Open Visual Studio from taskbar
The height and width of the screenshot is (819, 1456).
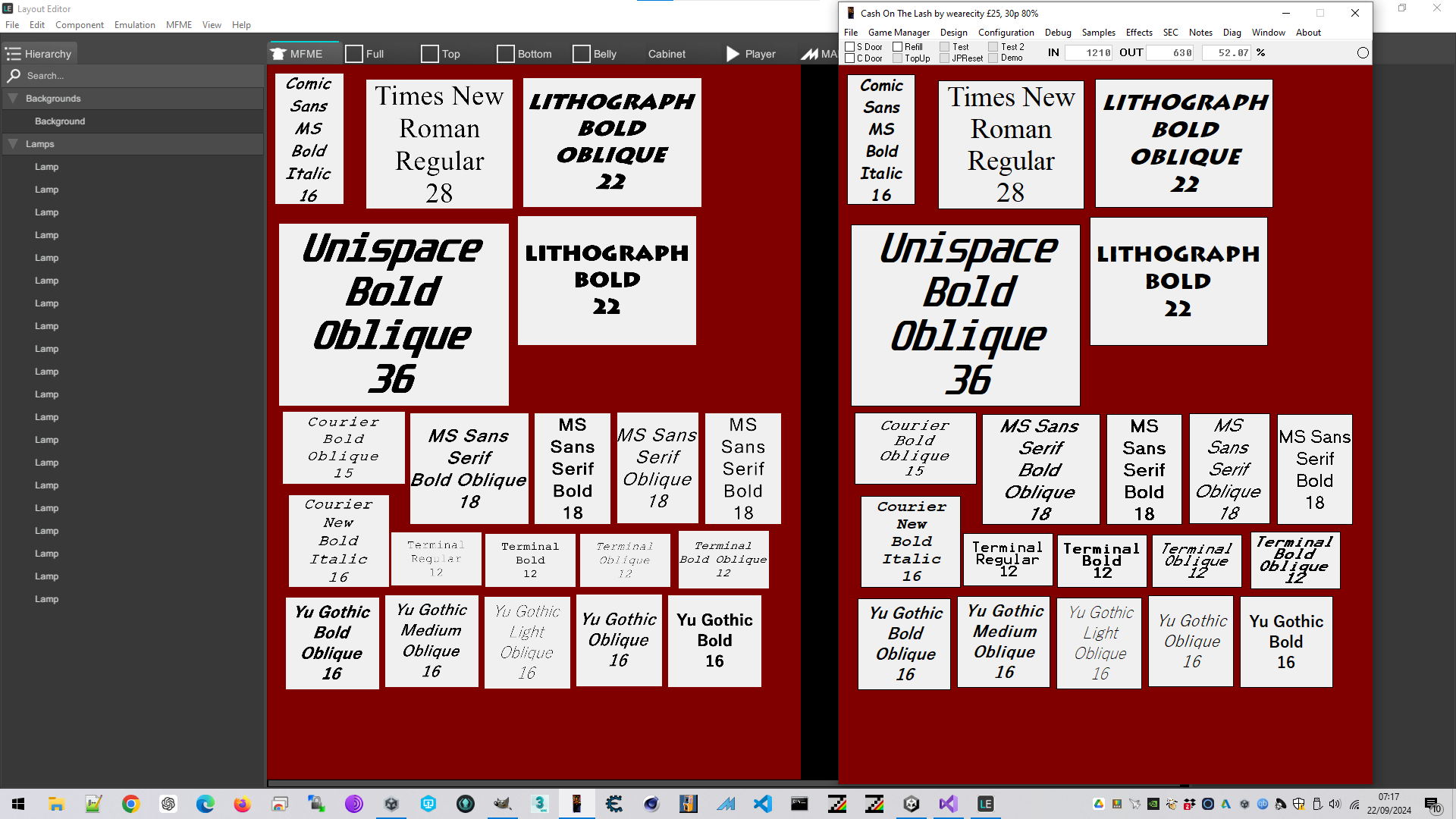point(948,804)
